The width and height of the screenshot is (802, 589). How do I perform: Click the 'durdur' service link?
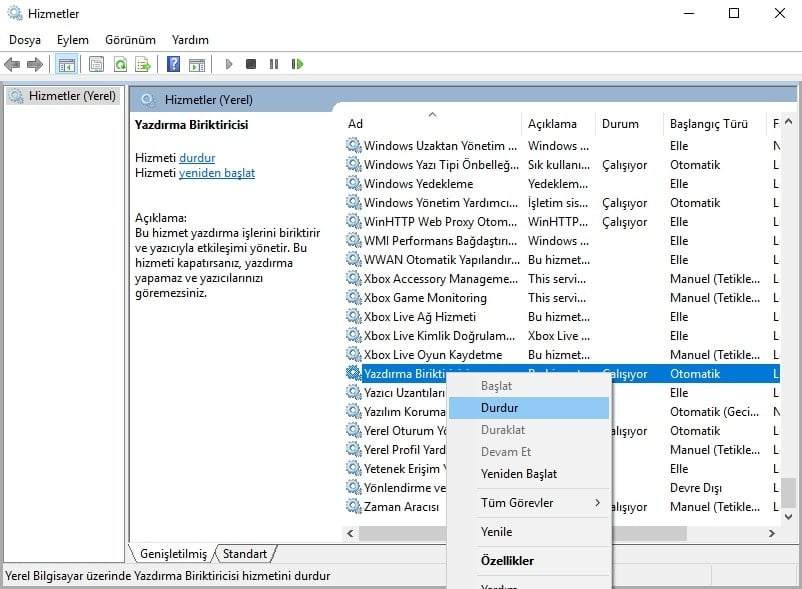[x=197, y=158]
